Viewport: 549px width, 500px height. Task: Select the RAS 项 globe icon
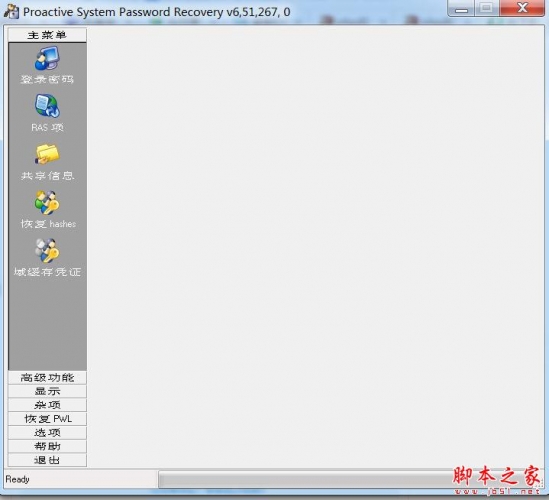click(47, 106)
